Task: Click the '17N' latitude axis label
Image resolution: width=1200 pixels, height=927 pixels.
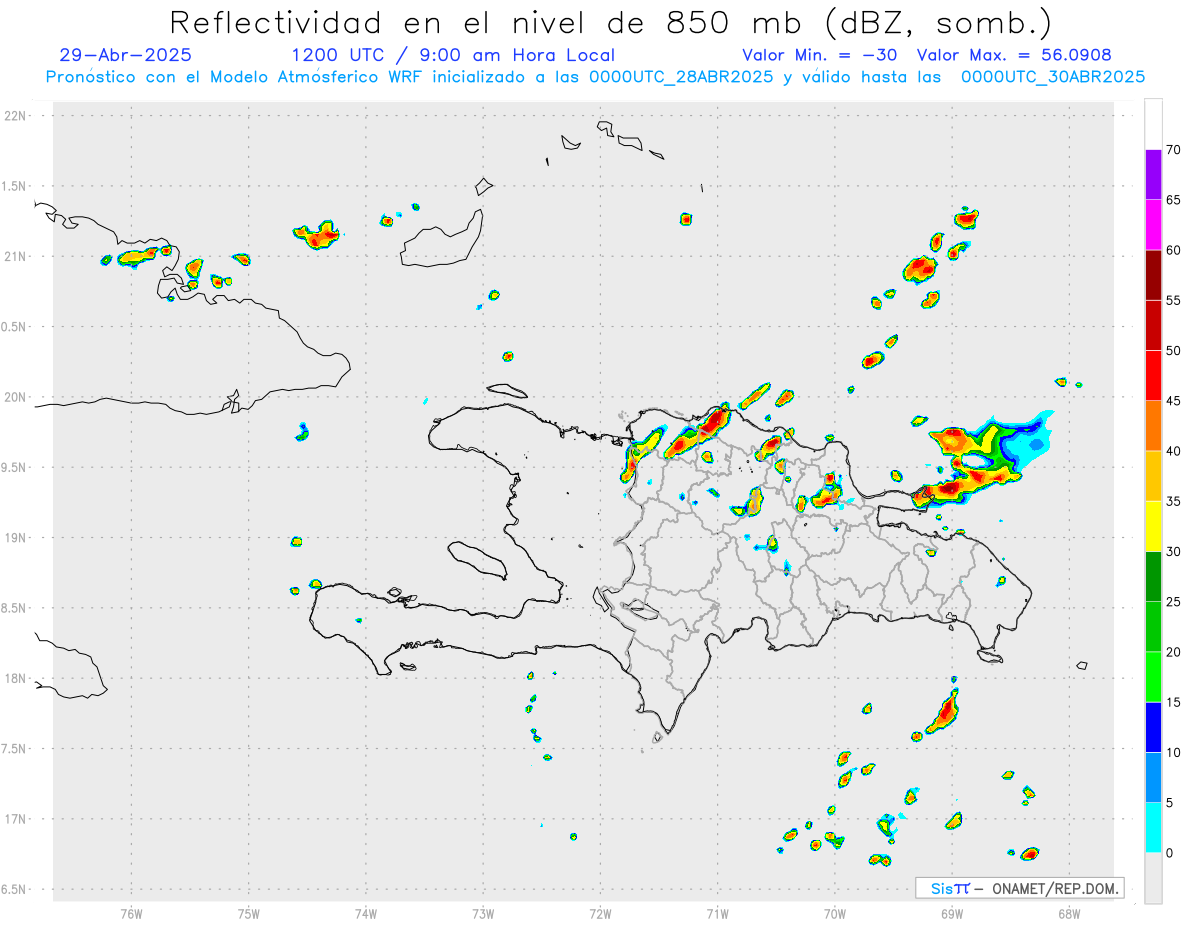Action: [x=17, y=819]
